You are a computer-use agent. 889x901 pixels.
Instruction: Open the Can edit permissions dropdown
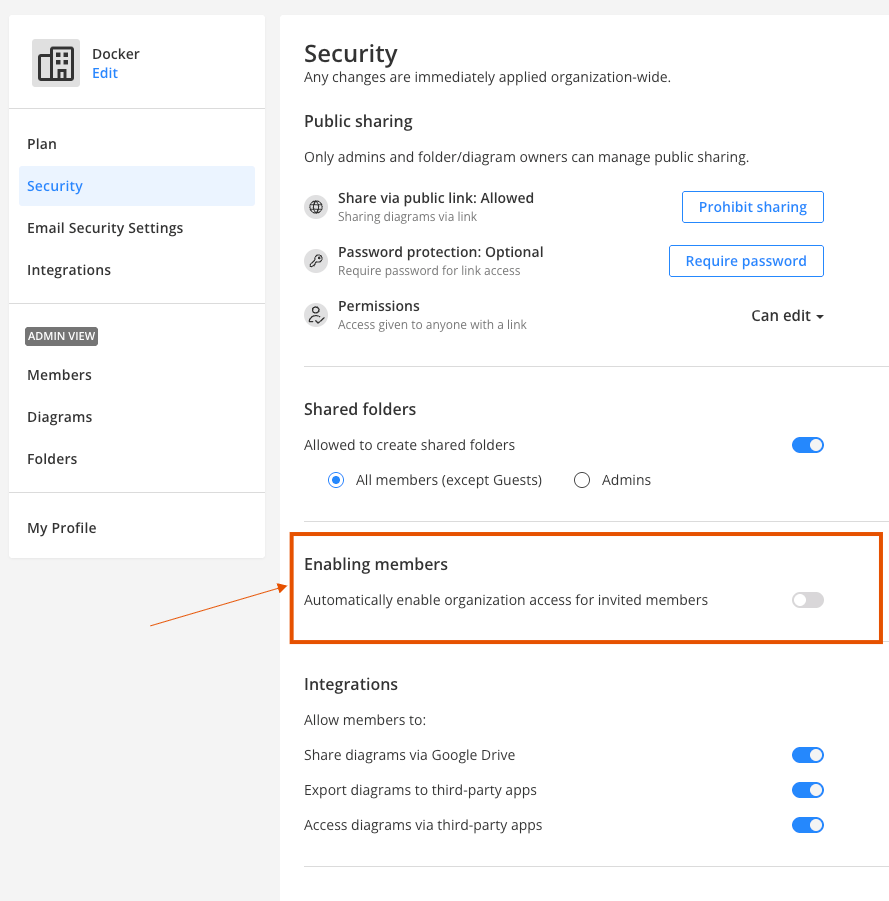pos(787,315)
